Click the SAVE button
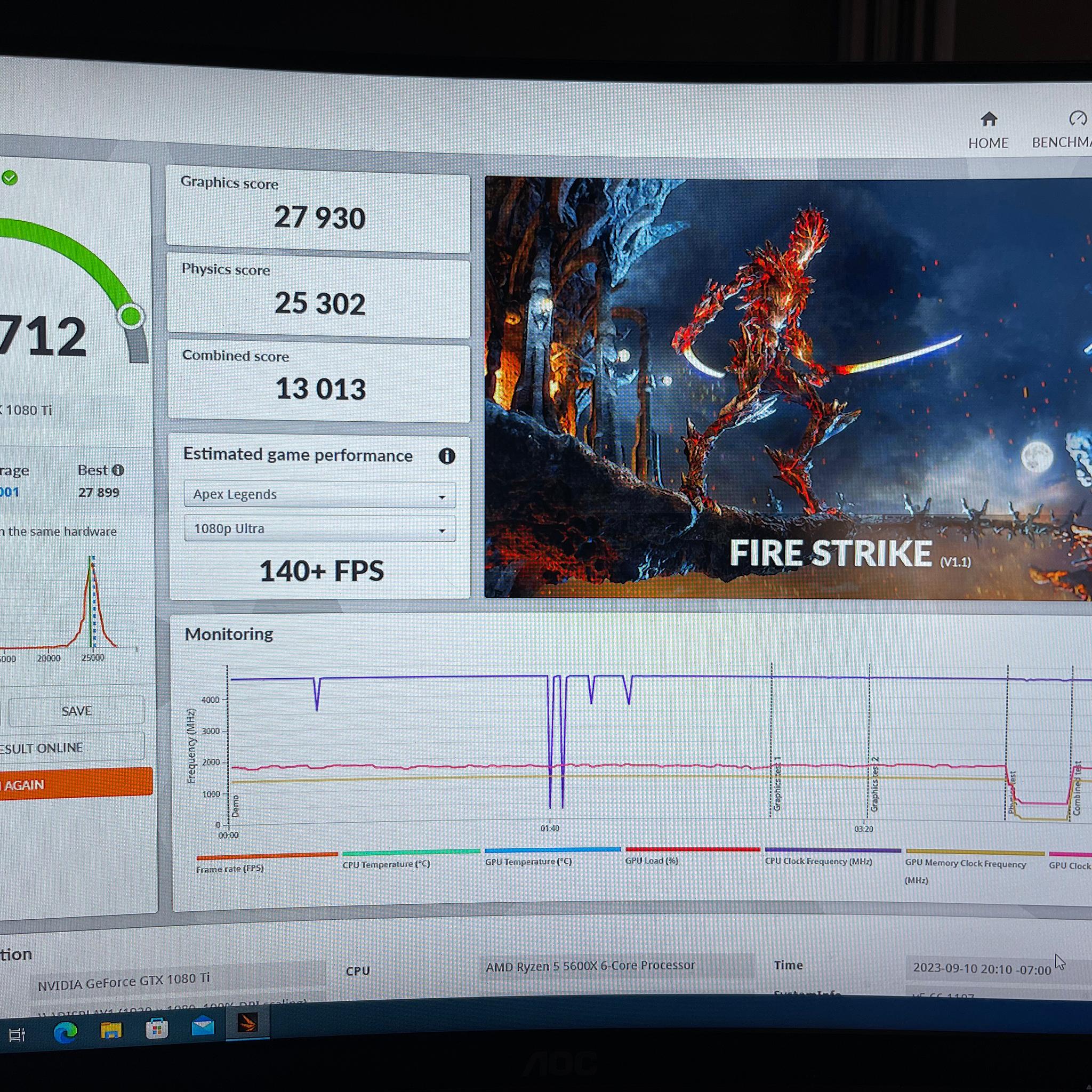The width and height of the screenshot is (1092, 1092). [76, 711]
